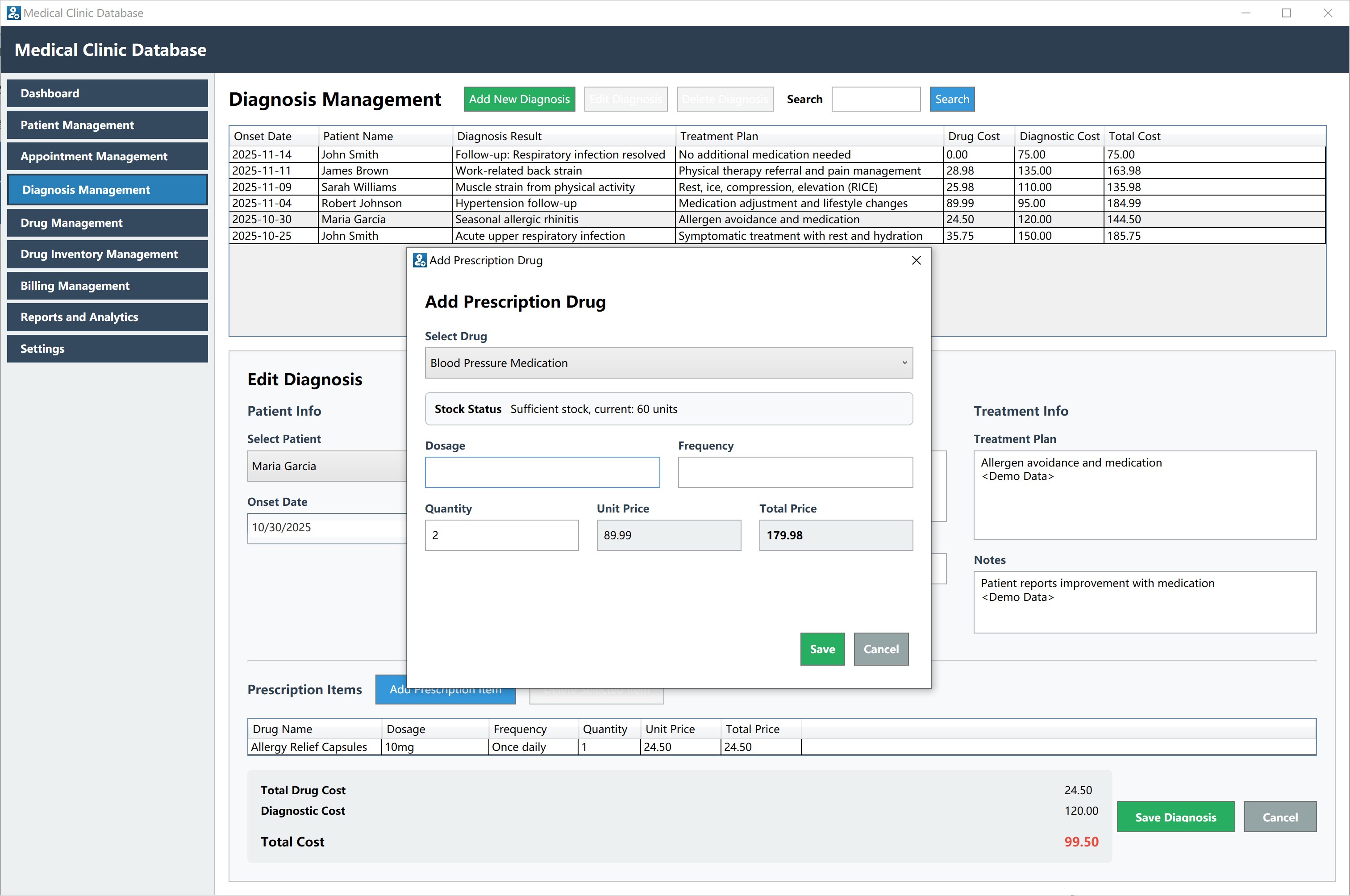The width and height of the screenshot is (1350, 896).
Task: Click the Quantity input showing 2
Action: point(501,535)
